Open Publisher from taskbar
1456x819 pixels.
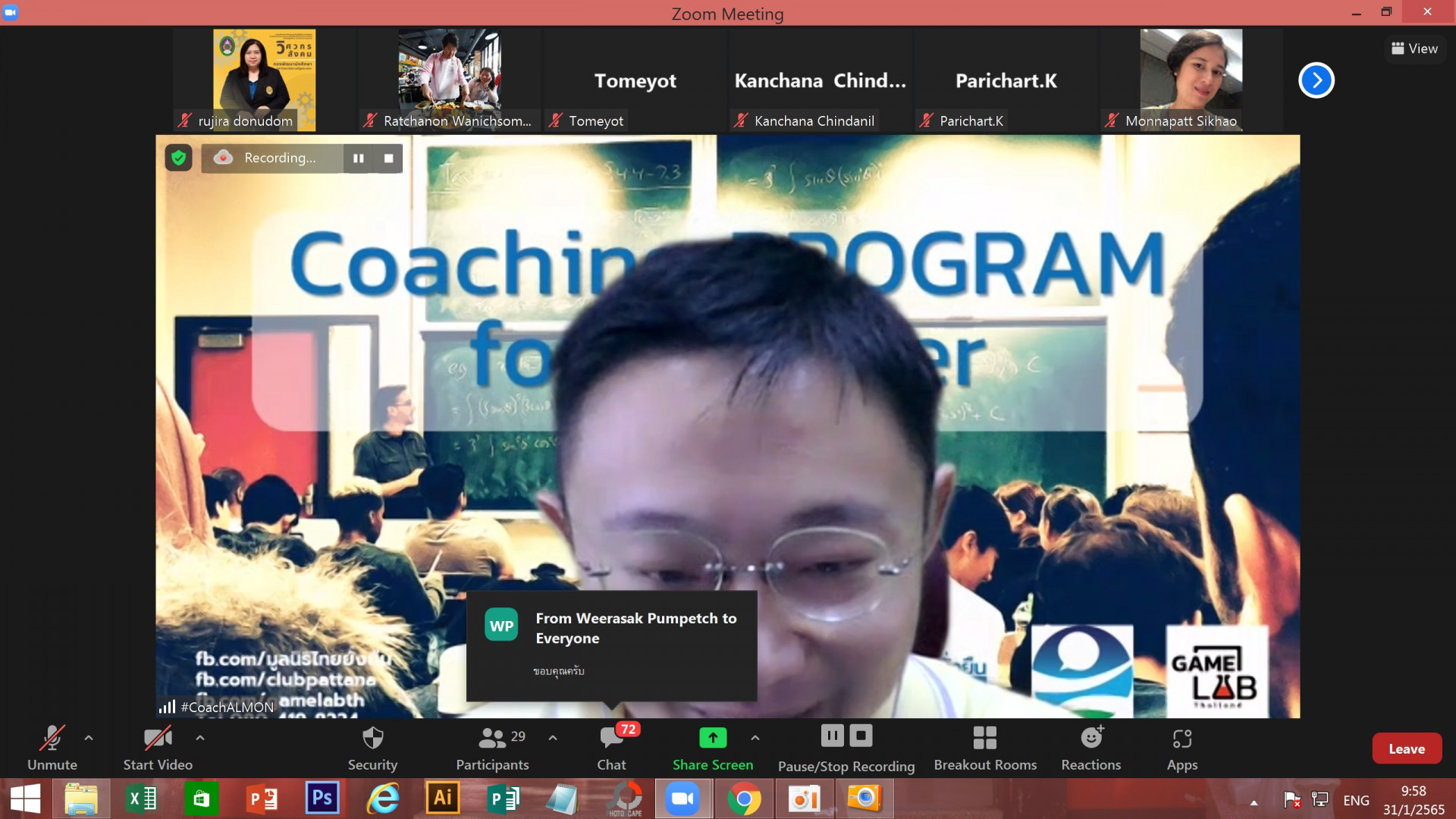[503, 799]
